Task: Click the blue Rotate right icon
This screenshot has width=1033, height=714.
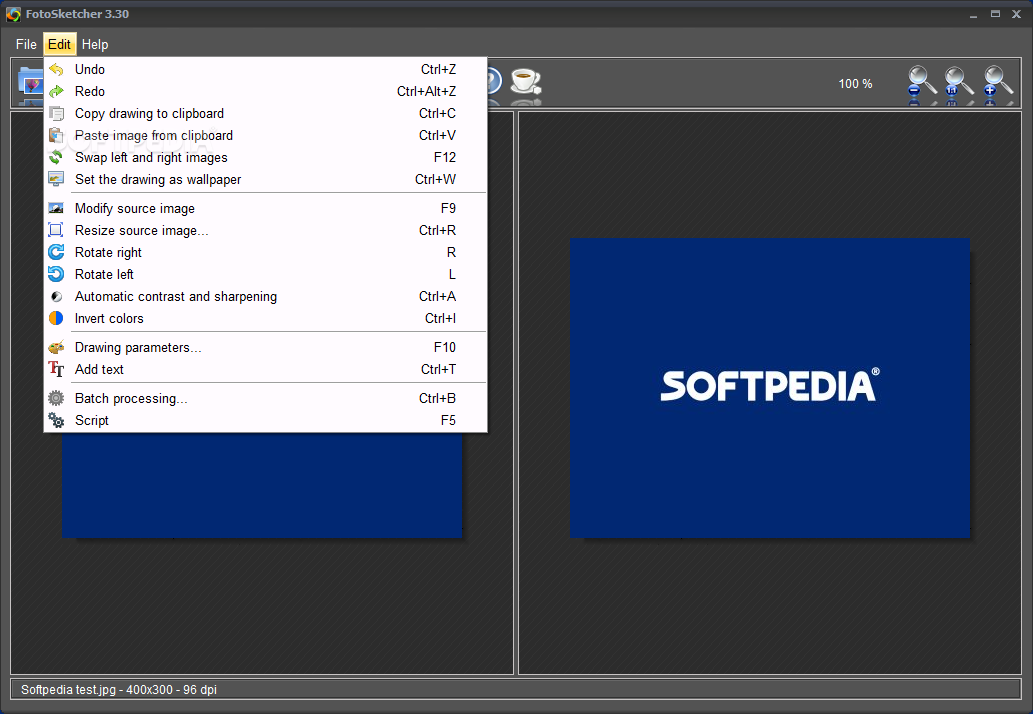Action: tap(57, 252)
